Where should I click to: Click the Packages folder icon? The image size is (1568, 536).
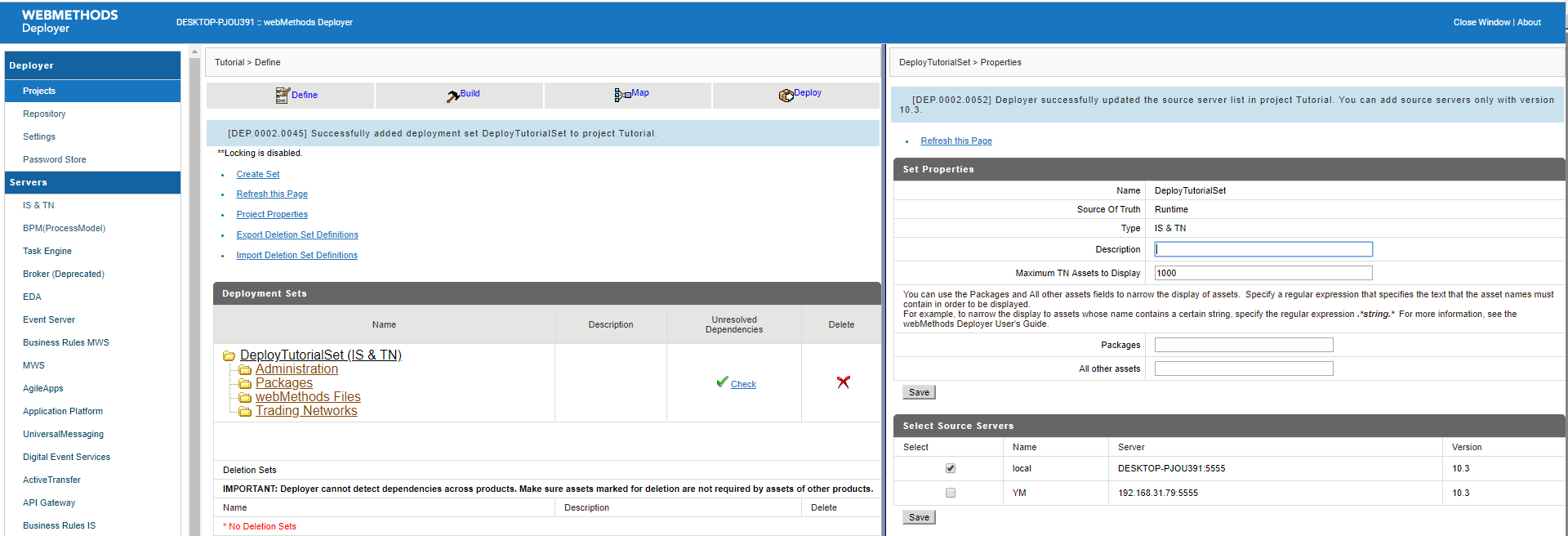(244, 384)
